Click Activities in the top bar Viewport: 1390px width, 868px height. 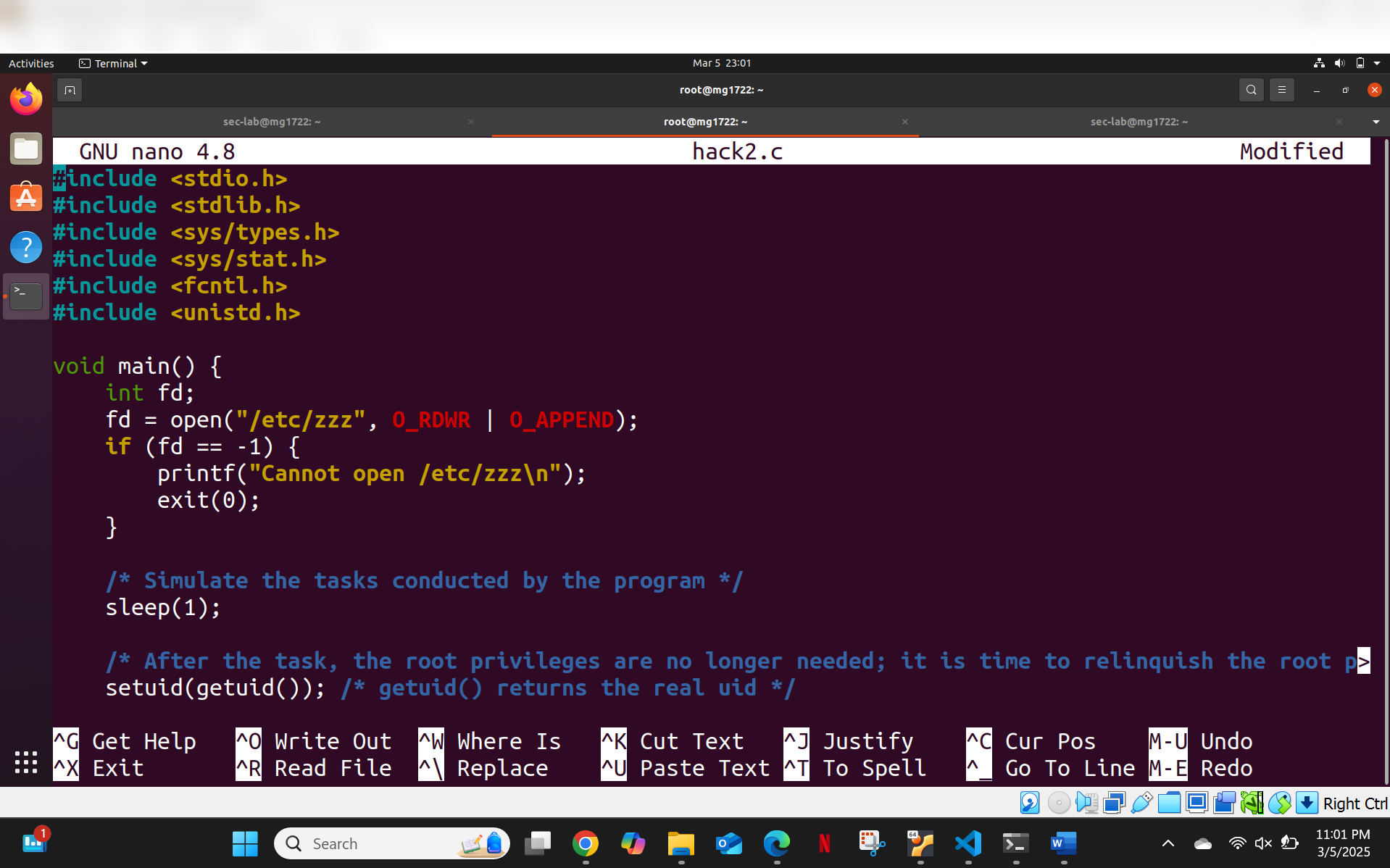[x=31, y=63]
